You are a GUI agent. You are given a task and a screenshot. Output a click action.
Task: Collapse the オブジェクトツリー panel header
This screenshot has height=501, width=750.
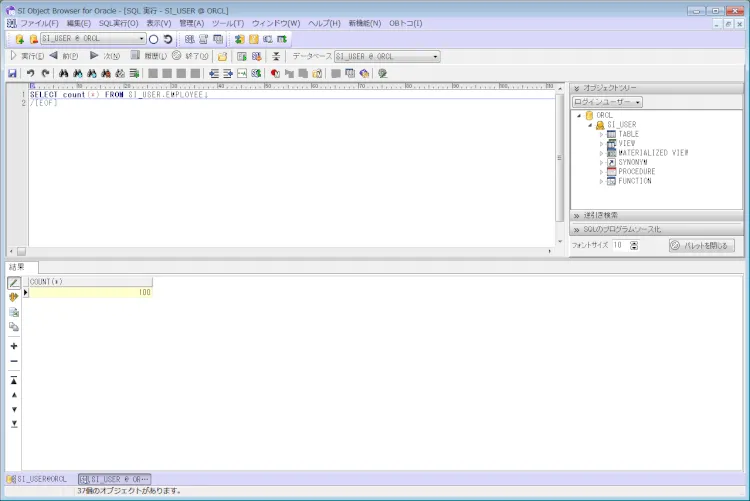pyautogui.click(x=577, y=88)
